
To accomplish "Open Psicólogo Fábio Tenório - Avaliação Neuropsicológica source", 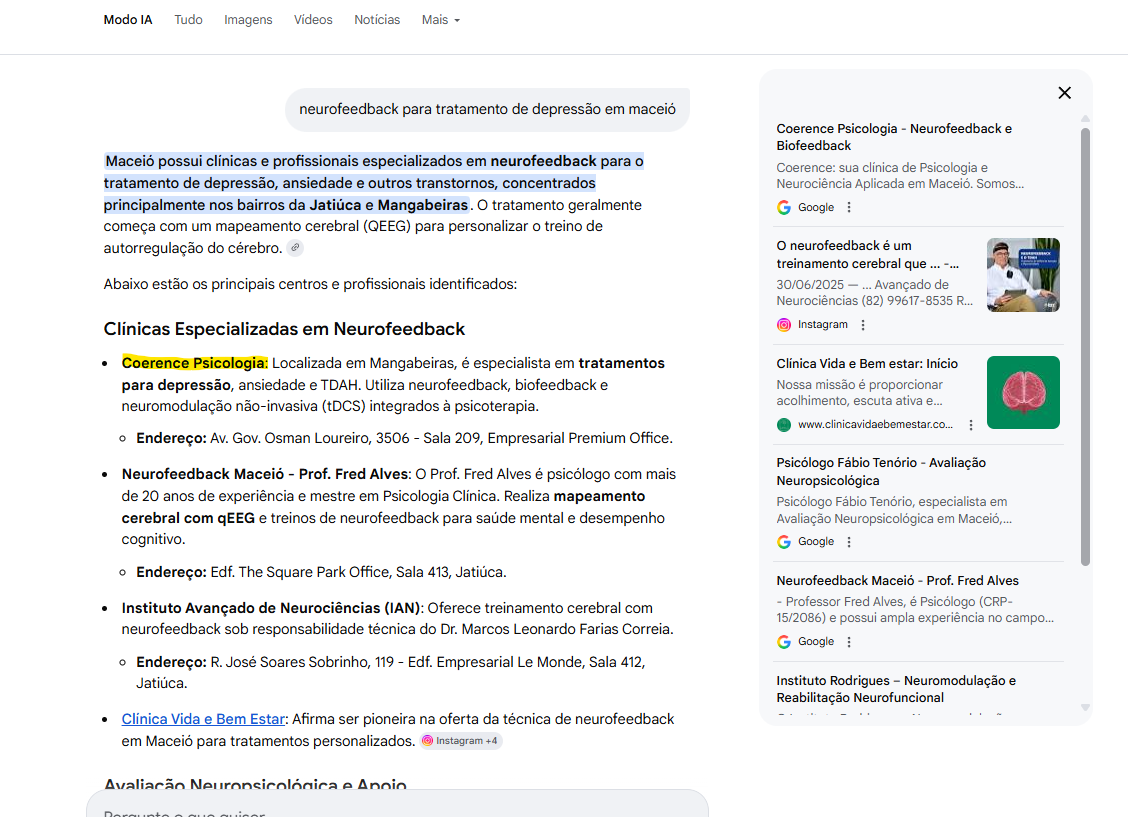I will click(881, 472).
